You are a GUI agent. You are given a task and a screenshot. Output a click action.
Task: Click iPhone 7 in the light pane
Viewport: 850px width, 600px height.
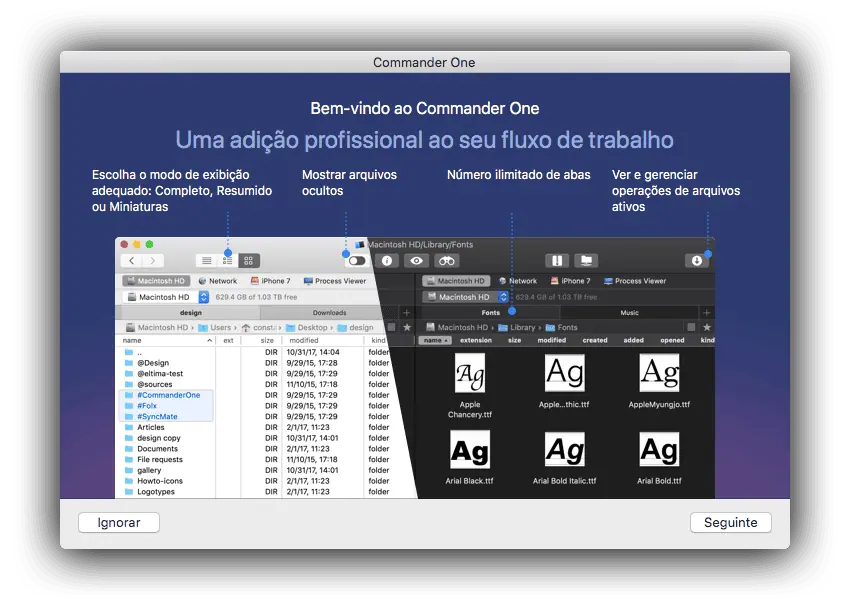[271, 281]
